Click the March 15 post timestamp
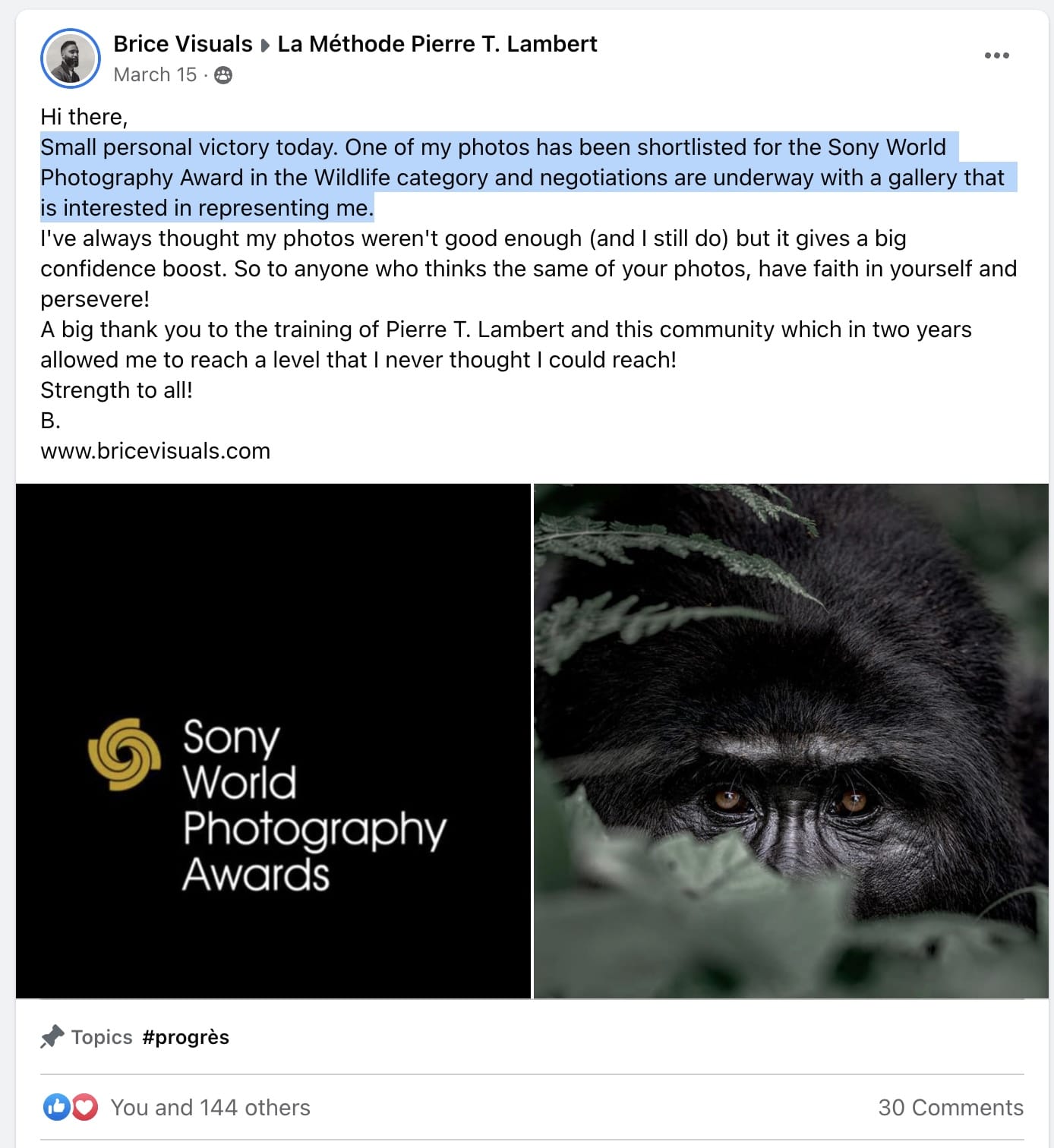Viewport: 1054px width, 1148px height. pos(155,75)
